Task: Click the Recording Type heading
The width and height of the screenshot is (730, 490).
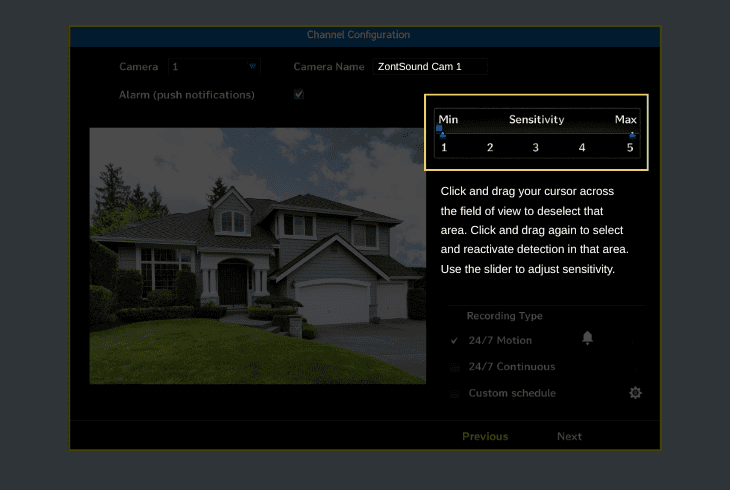Action: (x=504, y=316)
